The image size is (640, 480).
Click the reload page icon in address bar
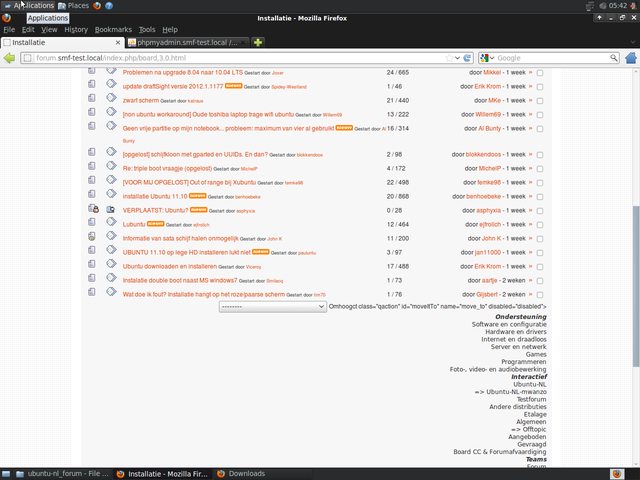tap(467, 58)
